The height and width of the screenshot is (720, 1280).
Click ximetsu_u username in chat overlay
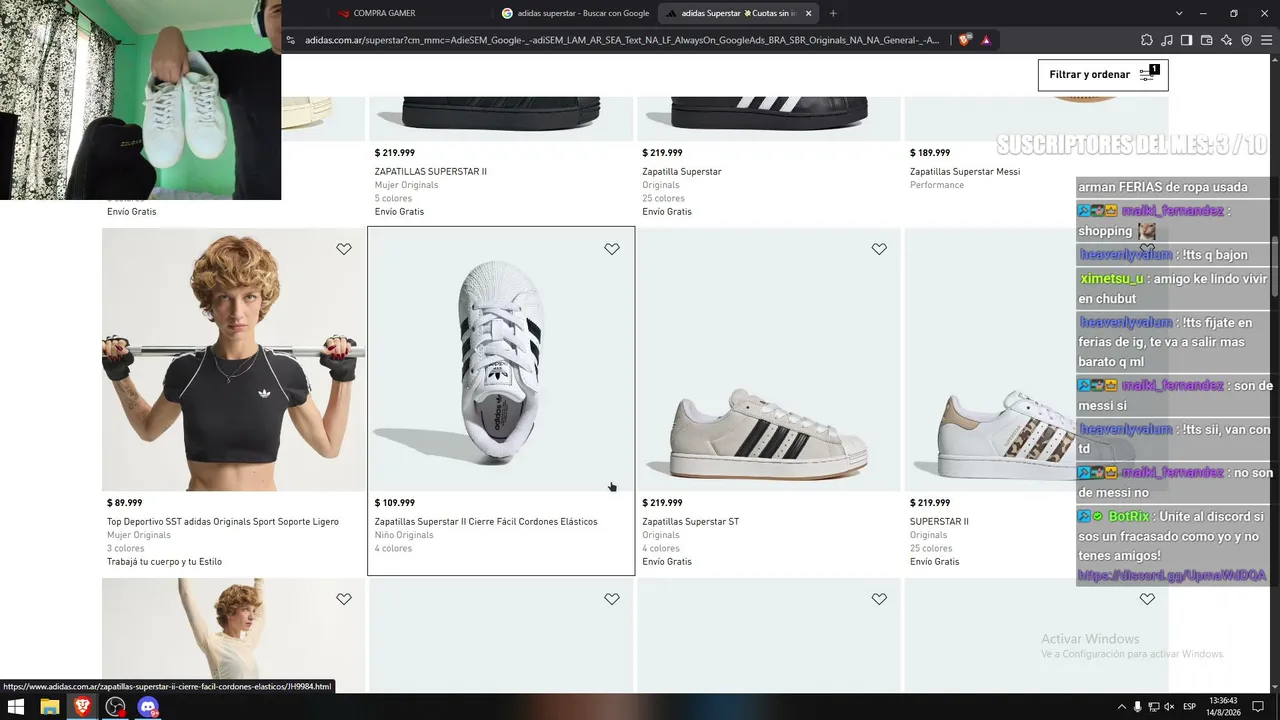(x=1111, y=279)
